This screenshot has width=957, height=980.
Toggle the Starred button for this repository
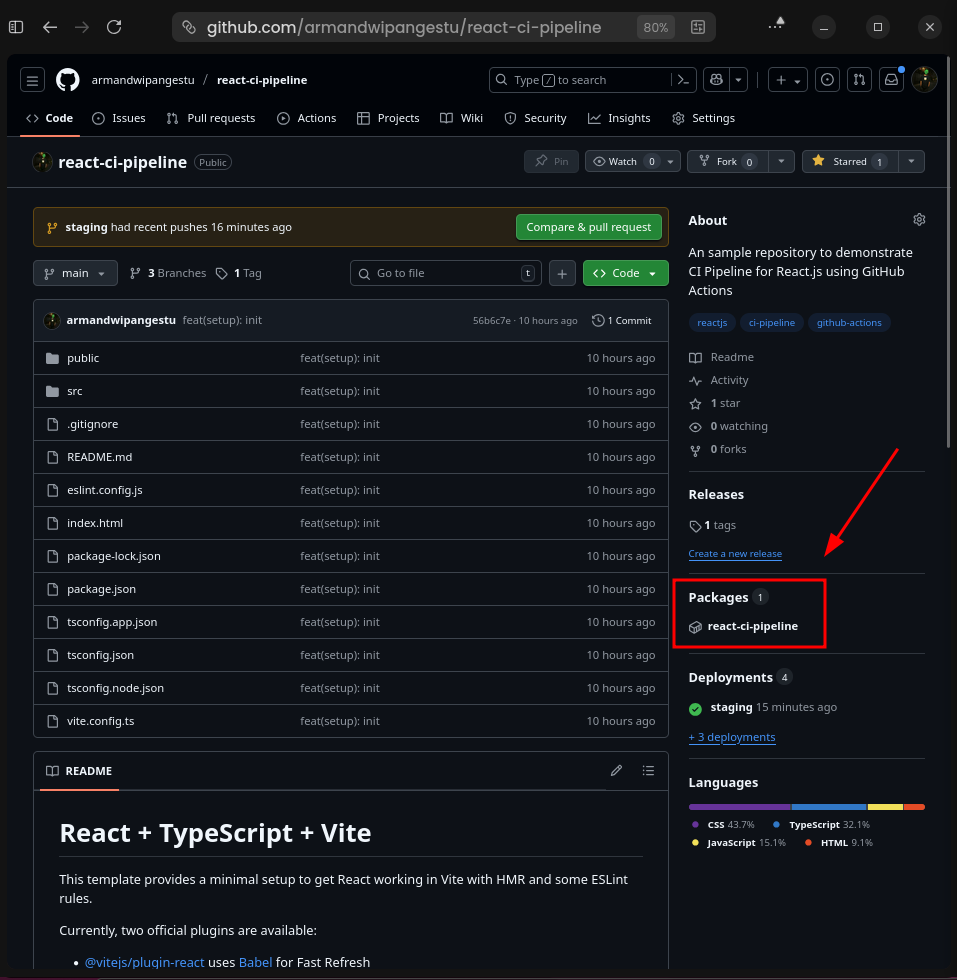tap(849, 161)
